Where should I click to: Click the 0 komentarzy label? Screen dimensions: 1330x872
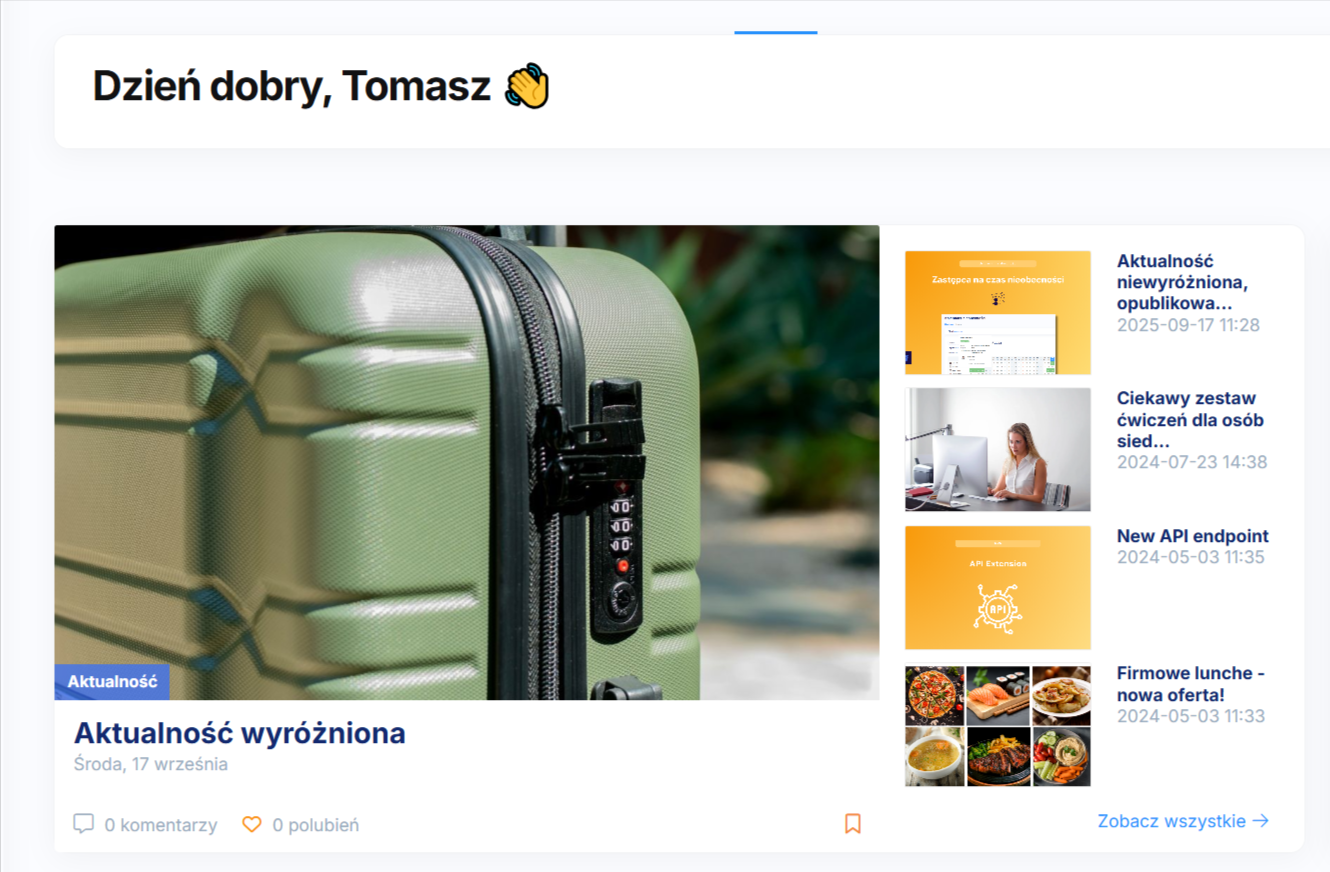coord(161,825)
